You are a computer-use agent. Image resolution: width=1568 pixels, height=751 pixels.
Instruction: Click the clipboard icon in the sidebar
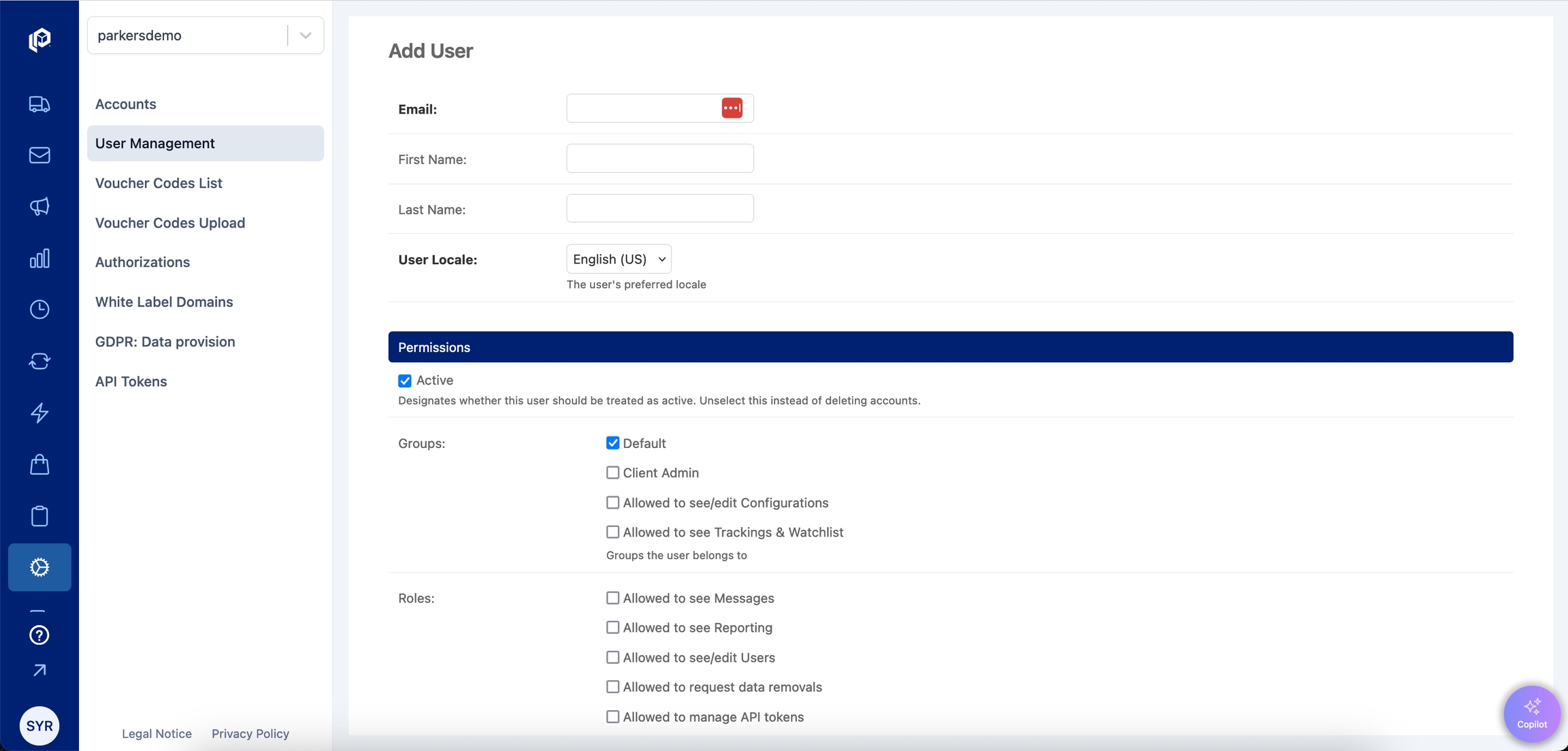coord(39,516)
